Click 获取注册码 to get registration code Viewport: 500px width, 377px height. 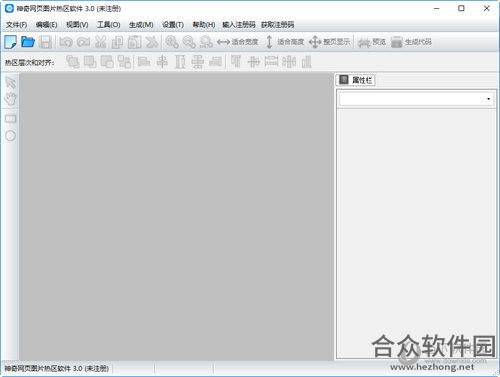click(x=278, y=25)
